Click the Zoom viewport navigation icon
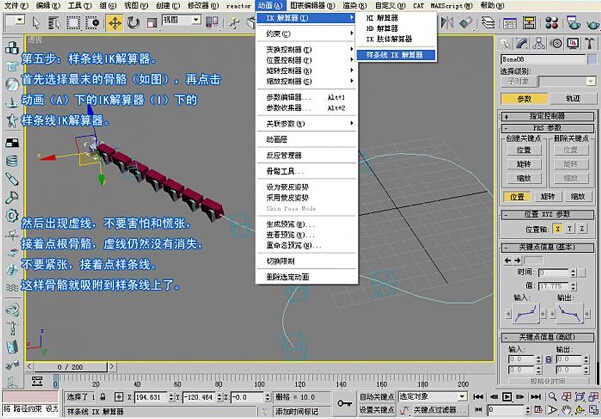 point(552,396)
